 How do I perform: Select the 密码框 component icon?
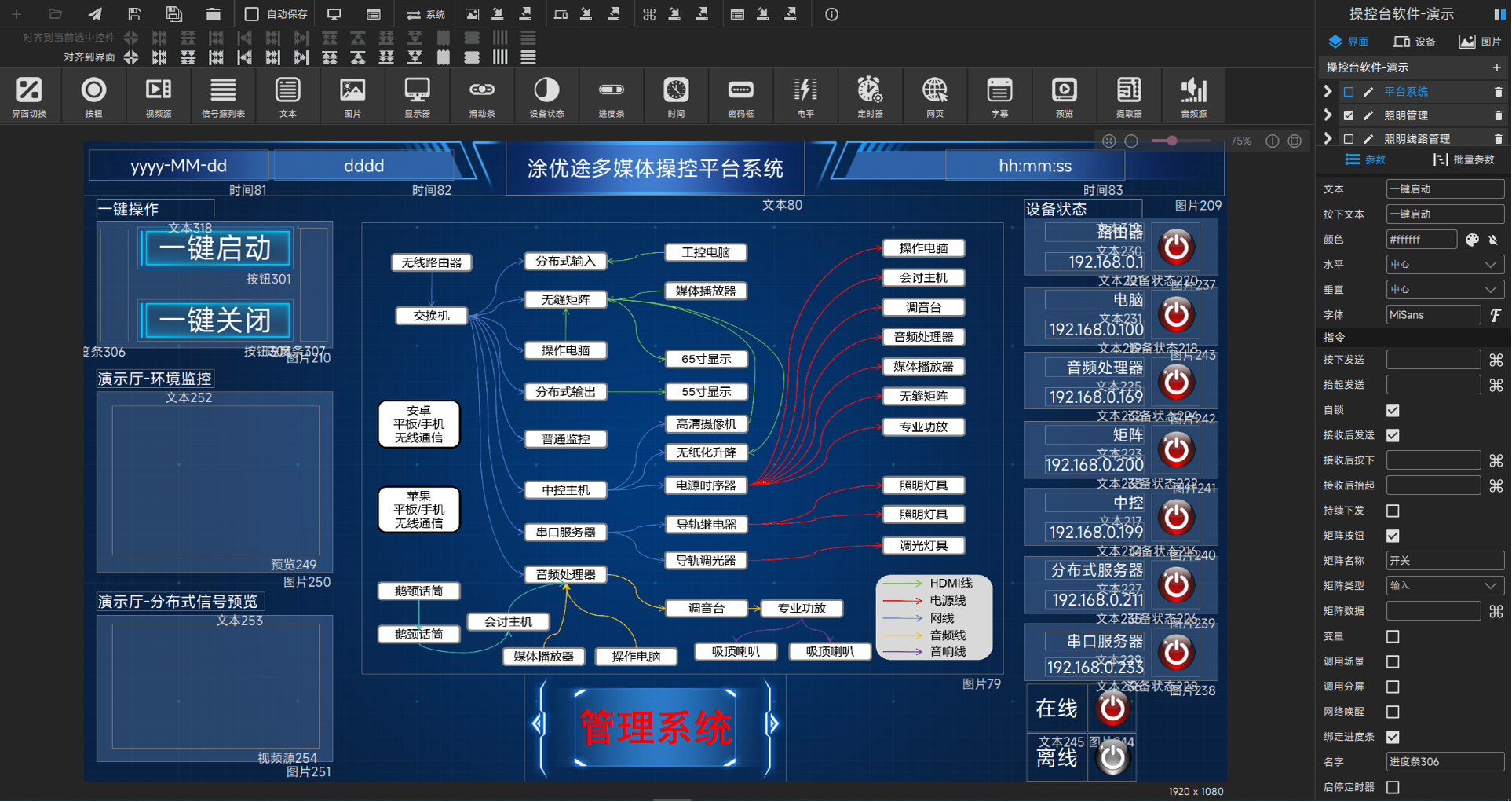point(740,97)
